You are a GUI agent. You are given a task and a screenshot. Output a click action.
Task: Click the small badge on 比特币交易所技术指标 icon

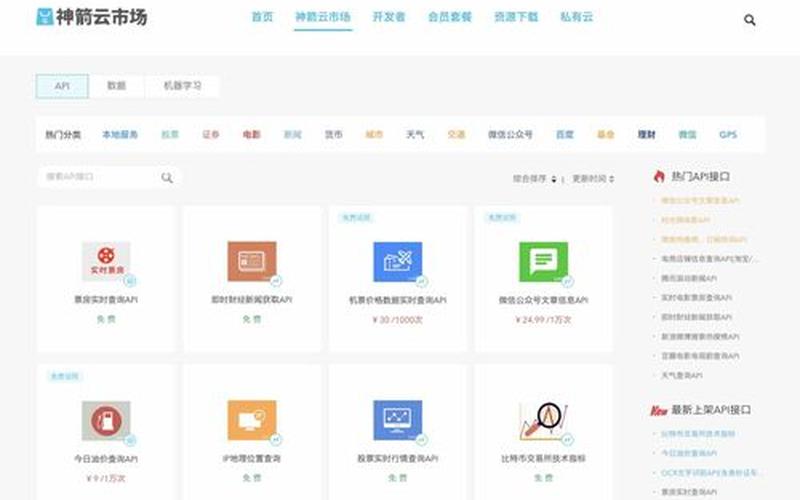click(x=567, y=439)
